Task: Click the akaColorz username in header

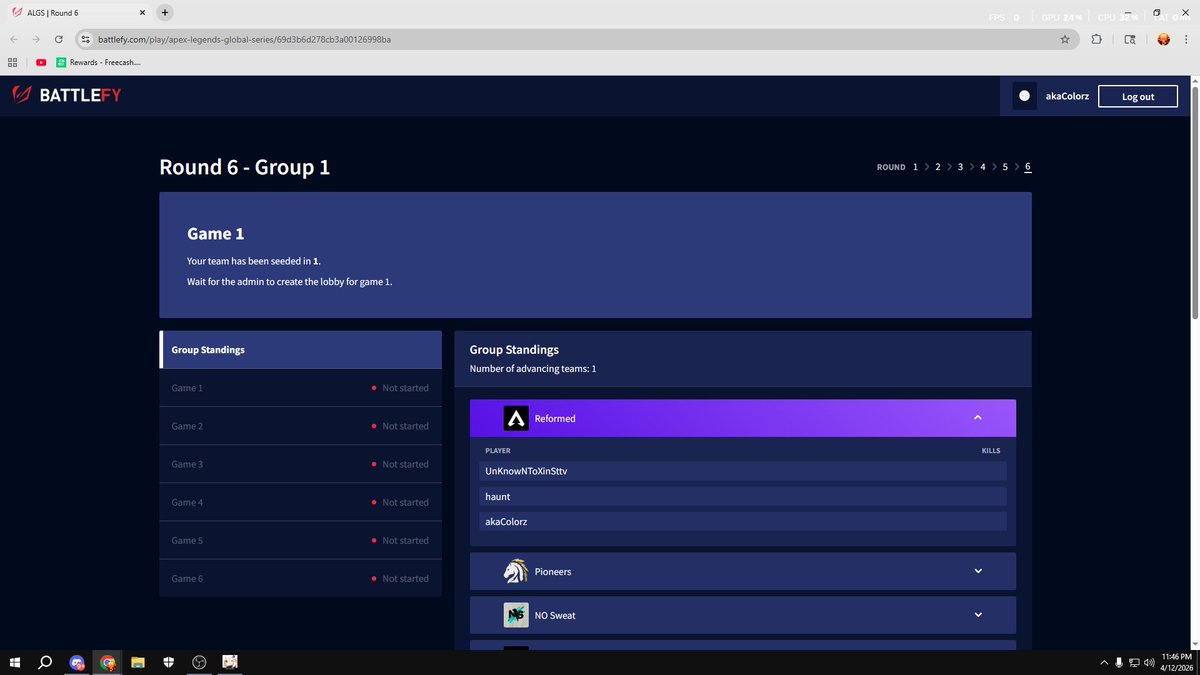Action: [x=1067, y=97]
